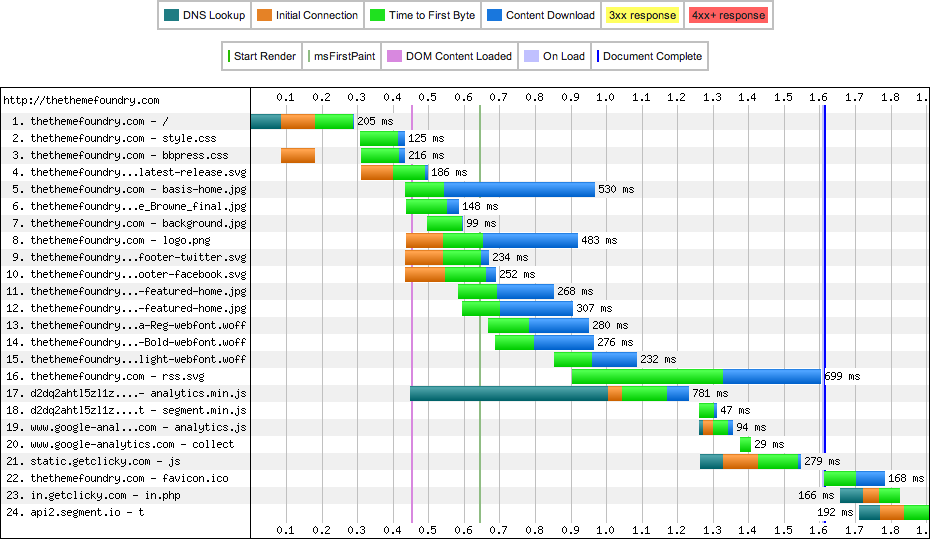Screen dimensions: 930x539
Task: Click the 29 ms collect request bar
Action: pyautogui.click(x=746, y=444)
